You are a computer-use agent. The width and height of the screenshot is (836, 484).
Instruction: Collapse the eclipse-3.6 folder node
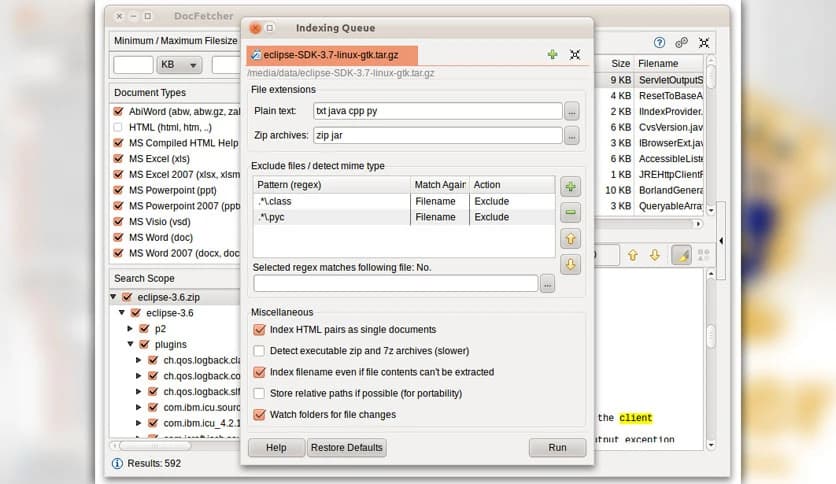click(x=122, y=312)
